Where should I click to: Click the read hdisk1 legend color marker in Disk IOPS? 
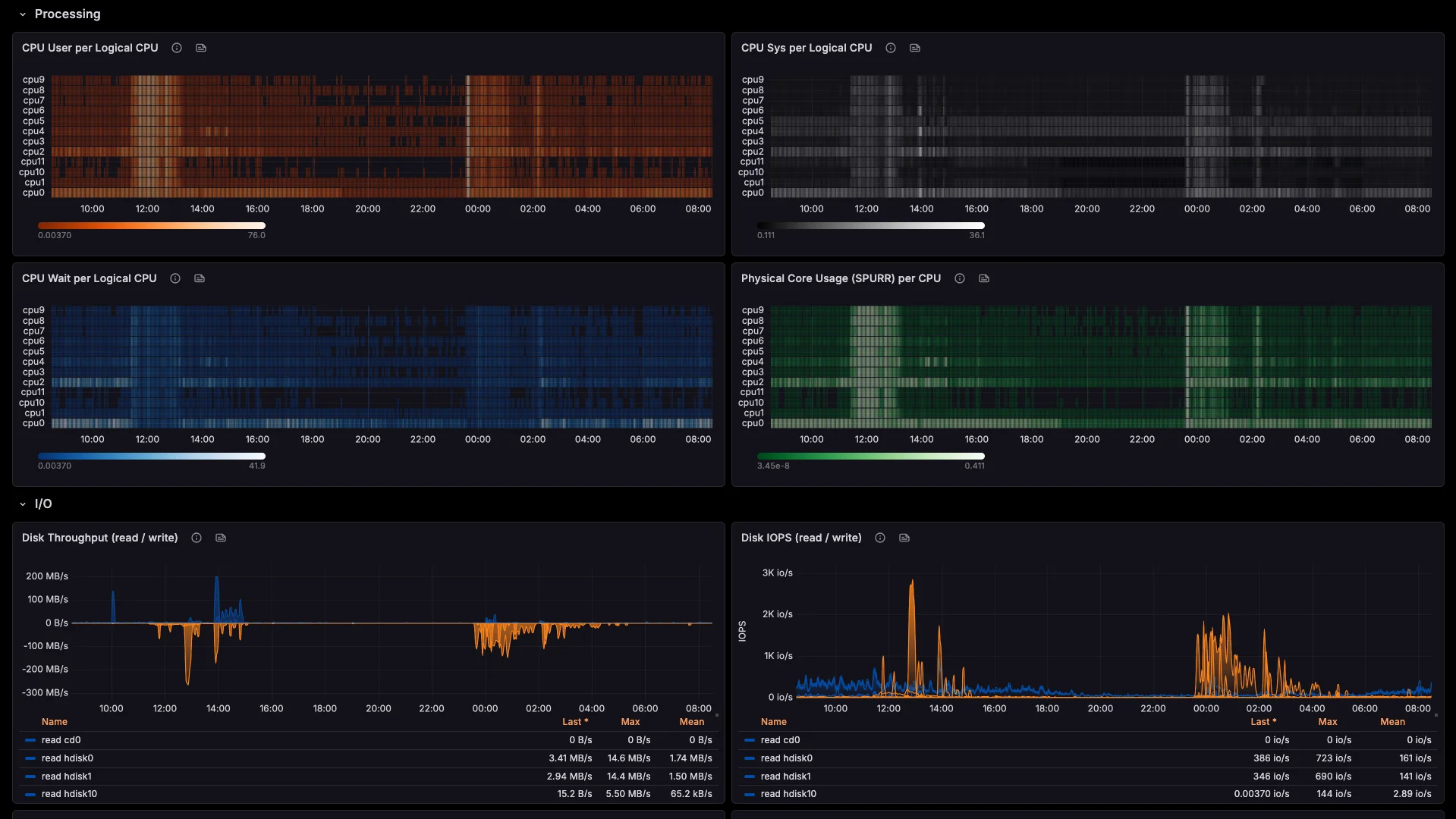pyautogui.click(x=750, y=776)
